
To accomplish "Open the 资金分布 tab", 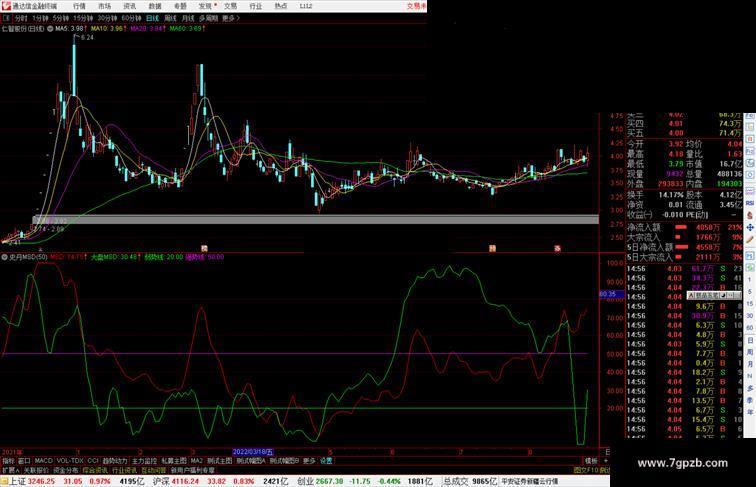I will [x=66, y=470].
